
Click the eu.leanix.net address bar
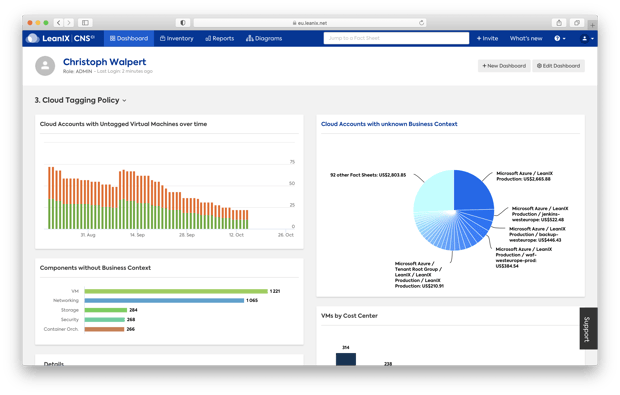point(310,23)
